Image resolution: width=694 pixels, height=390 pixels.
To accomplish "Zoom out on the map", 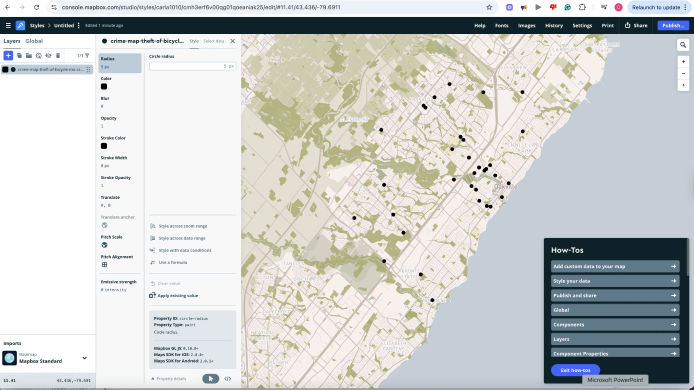I will pyautogui.click(x=683, y=73).
